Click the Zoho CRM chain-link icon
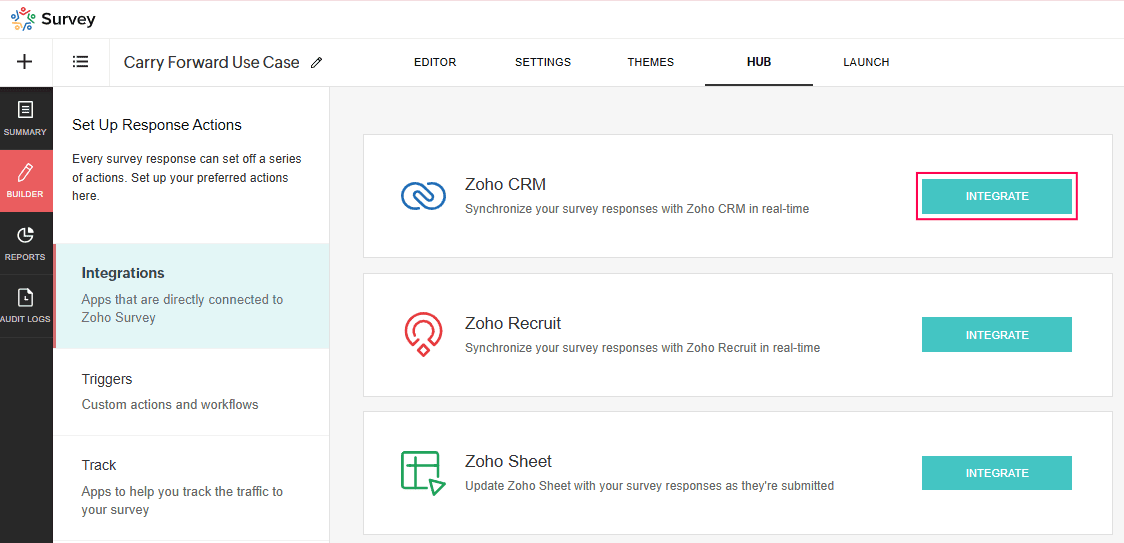 pyautogui.click(x=423, y=196)
